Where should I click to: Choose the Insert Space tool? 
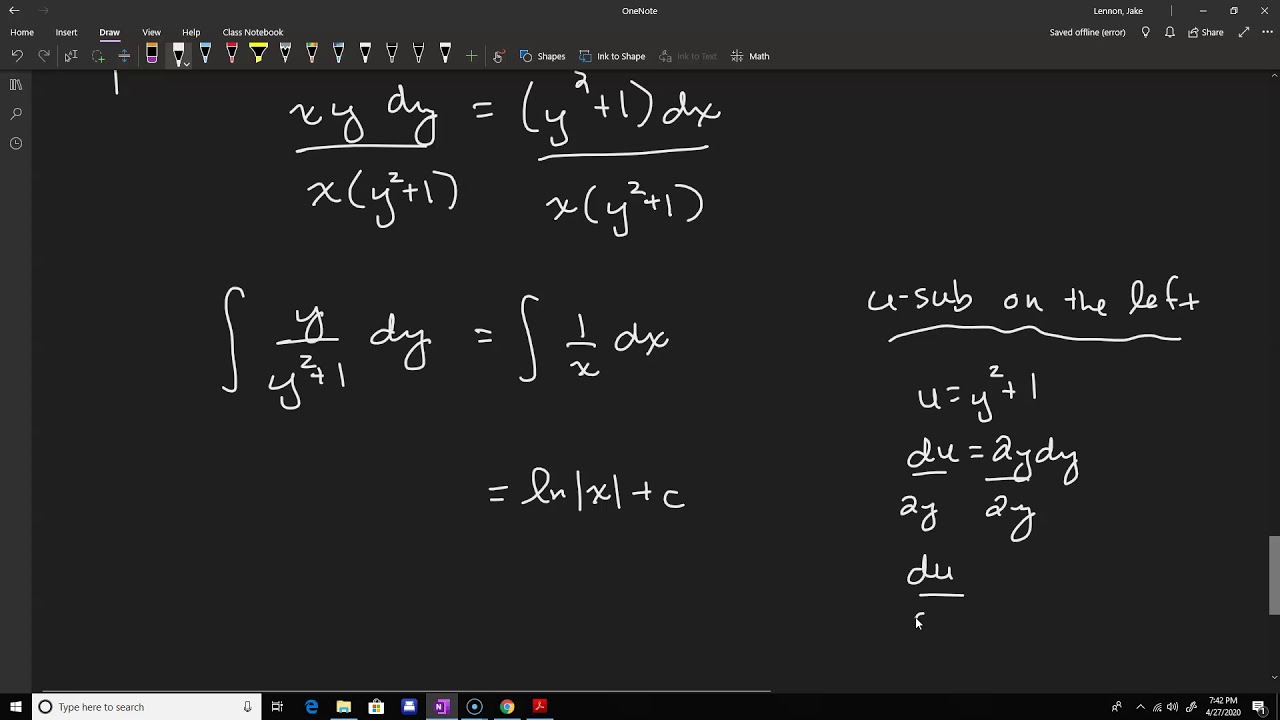point(124,56)
